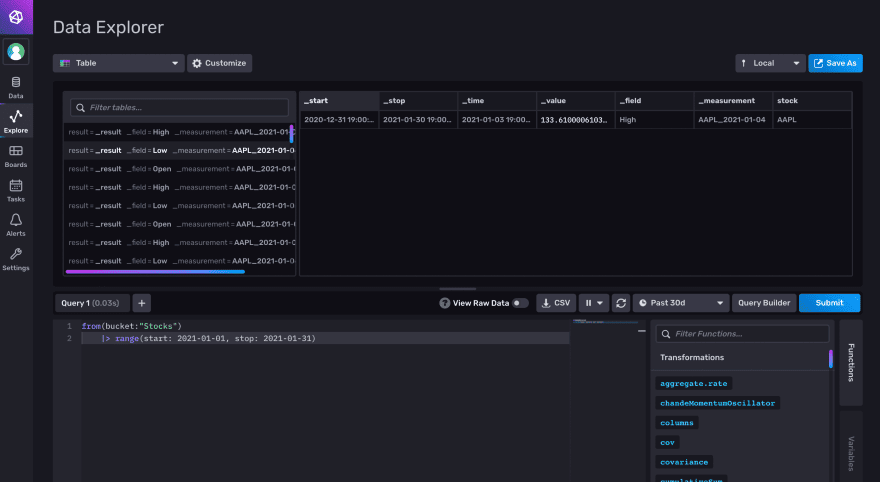Select the Query 1 tab
880x482 pixels.
[x=92, y=303]
